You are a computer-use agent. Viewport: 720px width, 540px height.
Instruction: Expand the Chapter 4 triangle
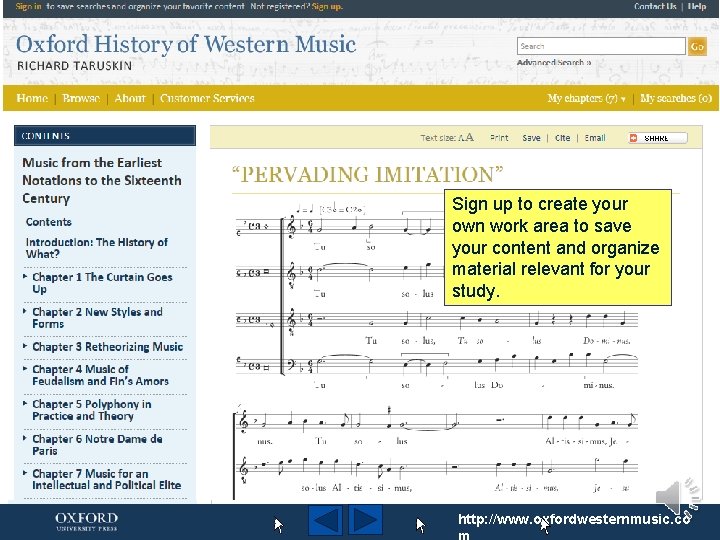coord(25,368)
